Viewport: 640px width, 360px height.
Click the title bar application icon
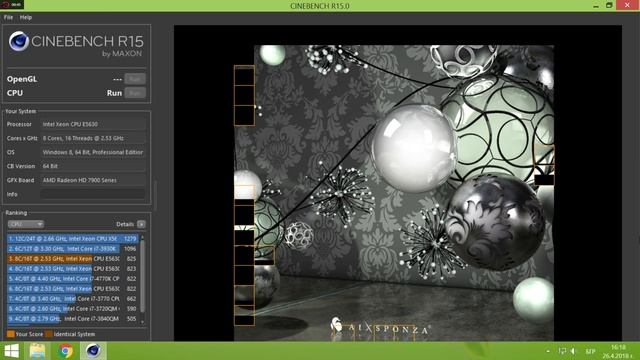11,4
